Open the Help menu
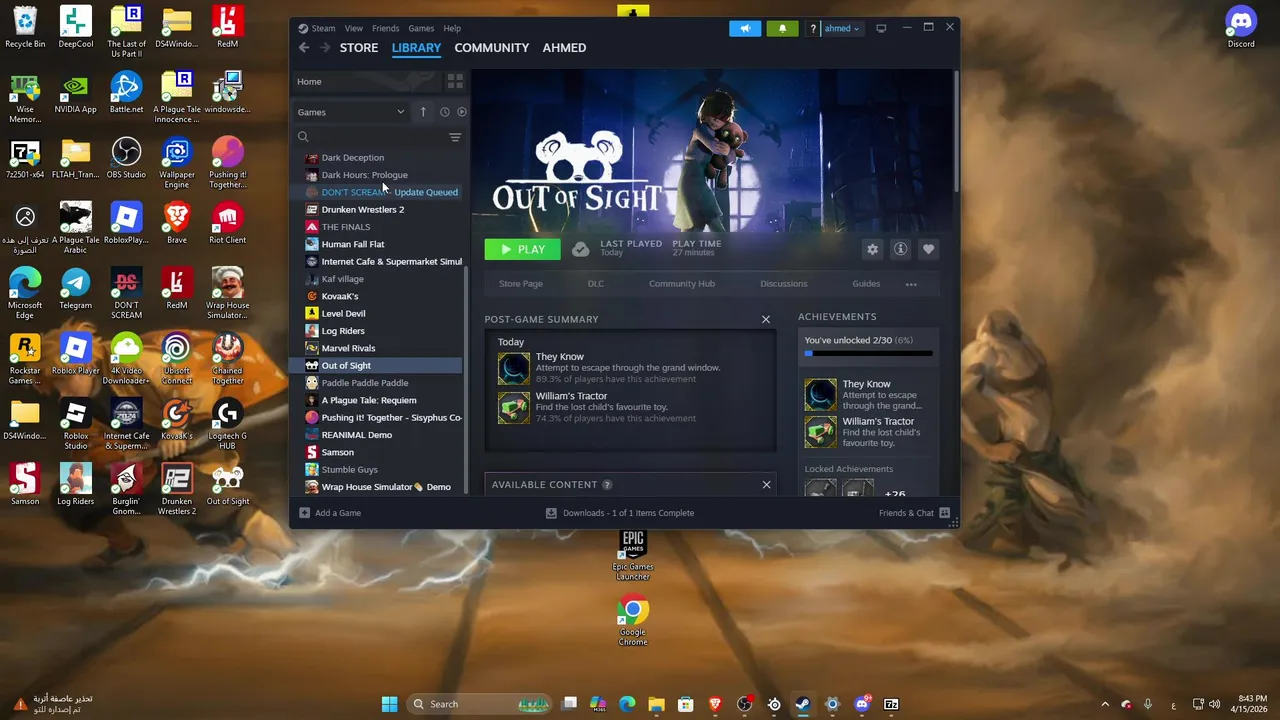 (452, 28)
